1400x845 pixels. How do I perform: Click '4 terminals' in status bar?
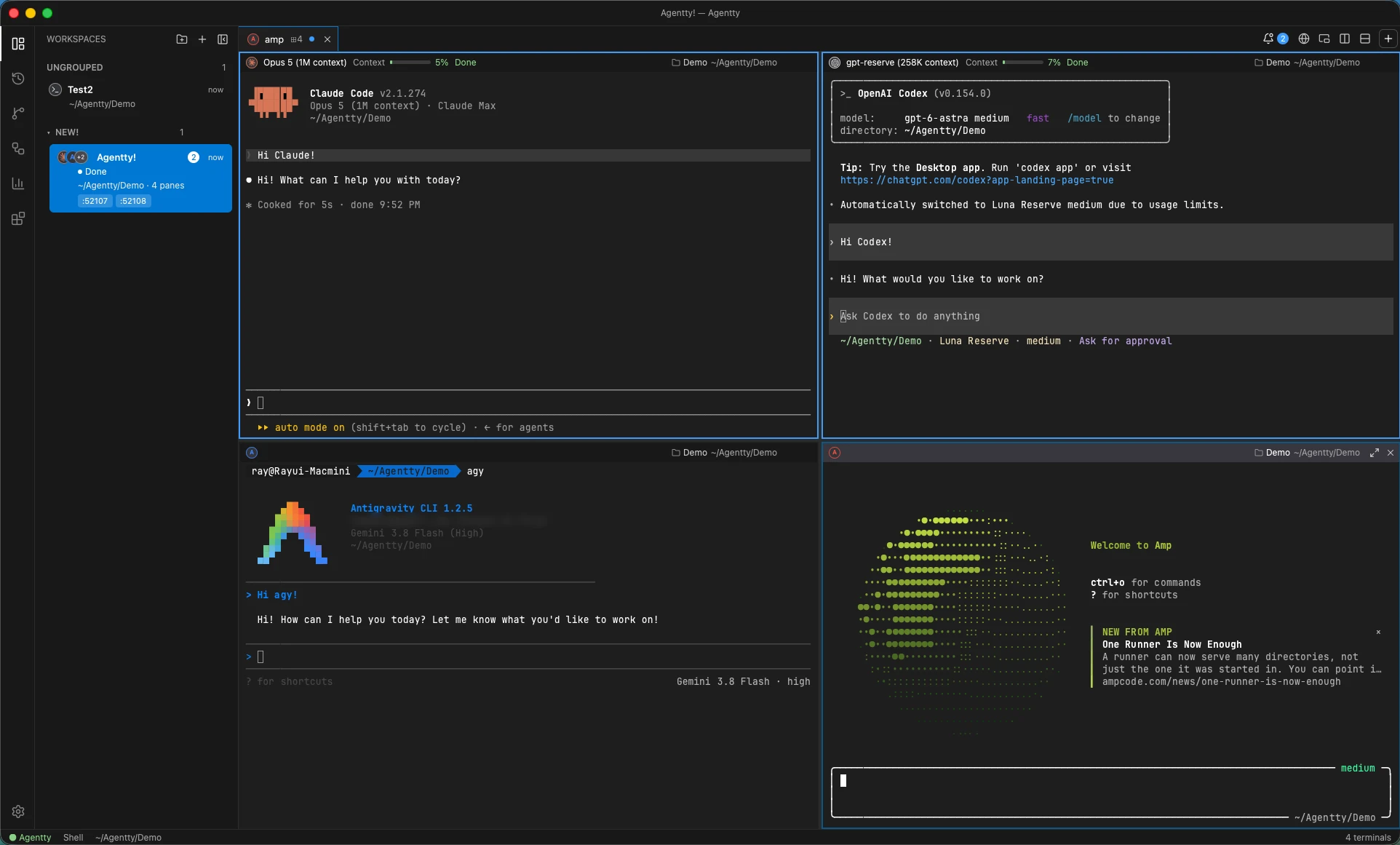pyautogui.click(x=1368, y=838)
